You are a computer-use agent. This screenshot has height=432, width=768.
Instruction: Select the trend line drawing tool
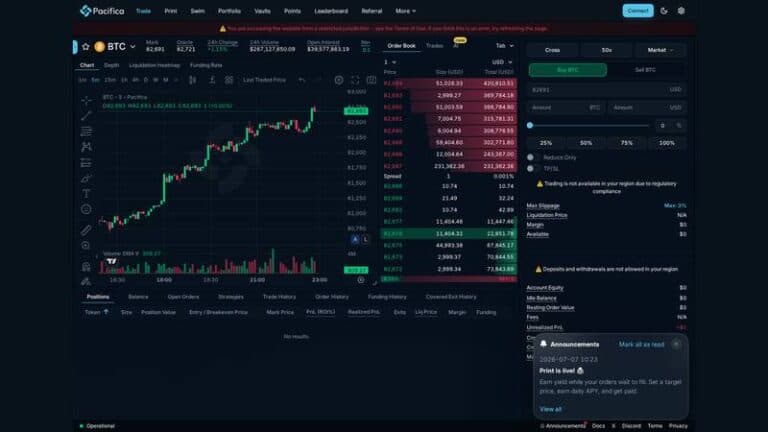coord(86,116)
